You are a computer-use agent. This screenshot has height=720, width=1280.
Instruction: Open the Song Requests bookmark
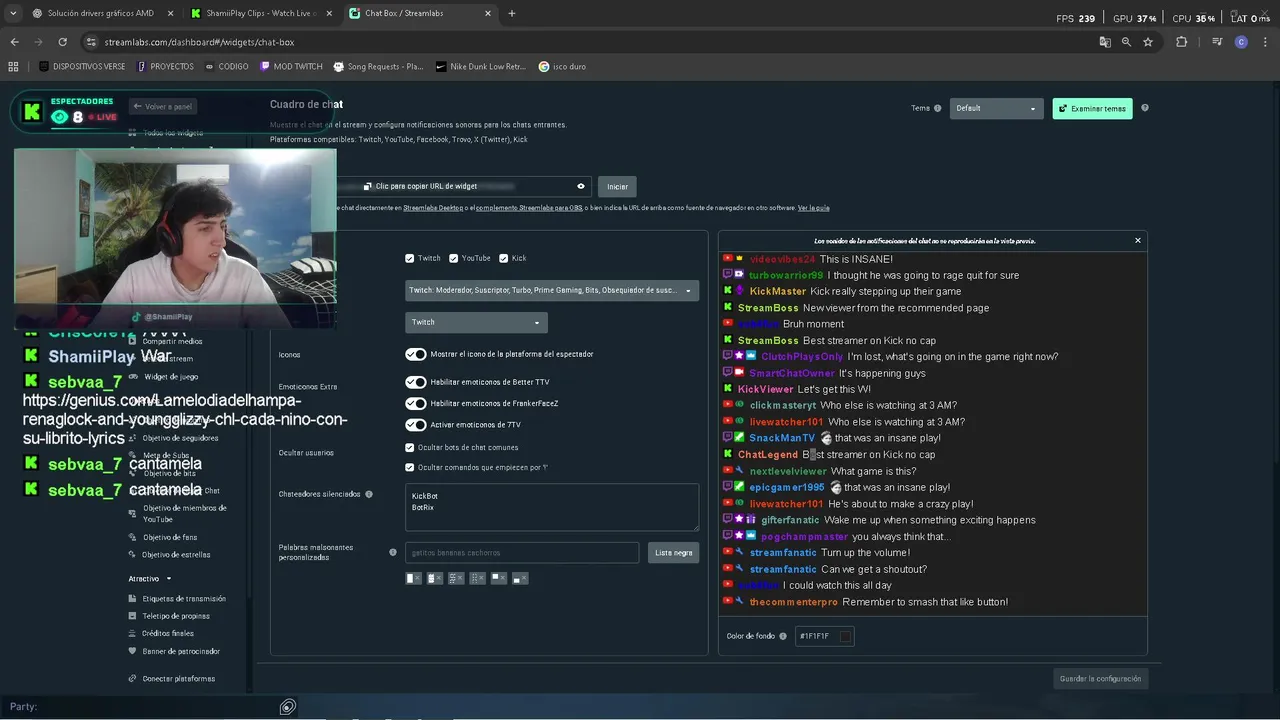(x=378, y=66)
